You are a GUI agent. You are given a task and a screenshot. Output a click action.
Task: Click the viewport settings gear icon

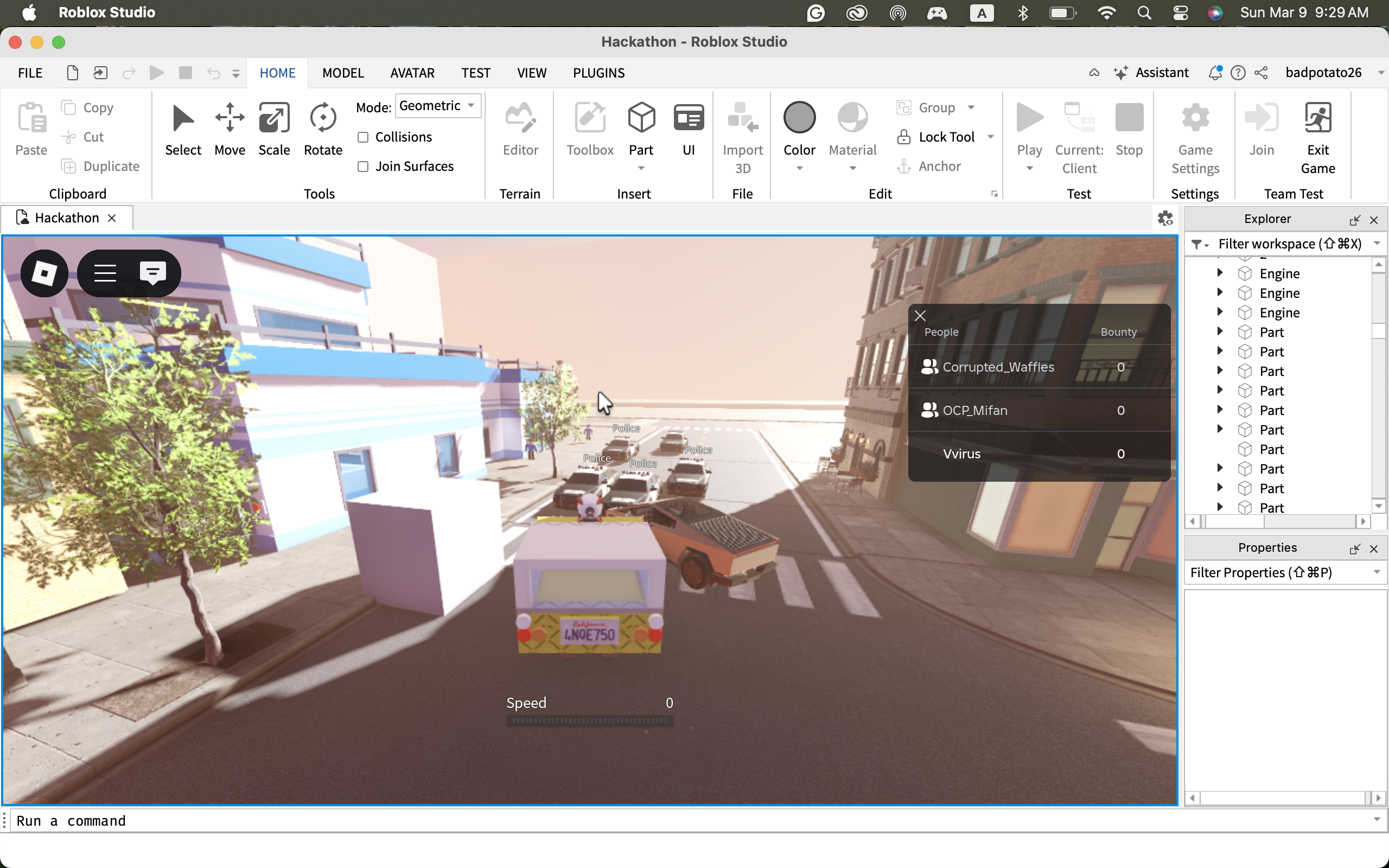[x=1165, y=218]
